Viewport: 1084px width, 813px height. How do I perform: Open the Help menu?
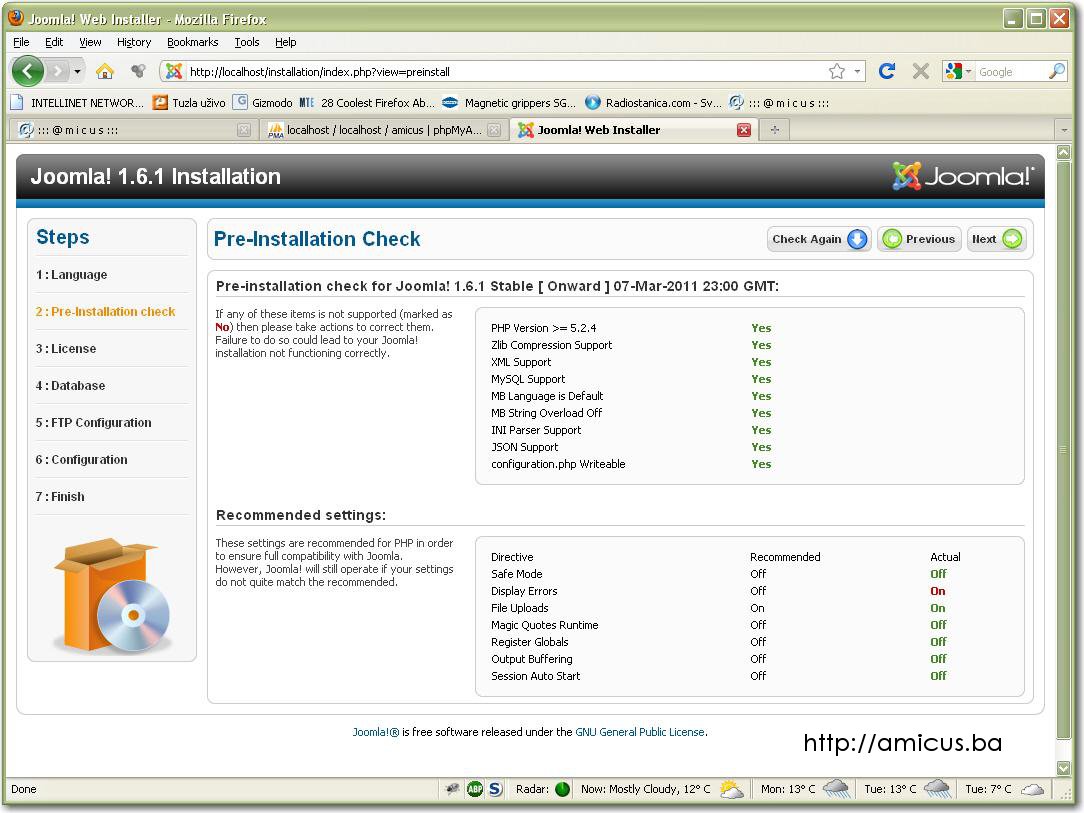pos(286,42)
